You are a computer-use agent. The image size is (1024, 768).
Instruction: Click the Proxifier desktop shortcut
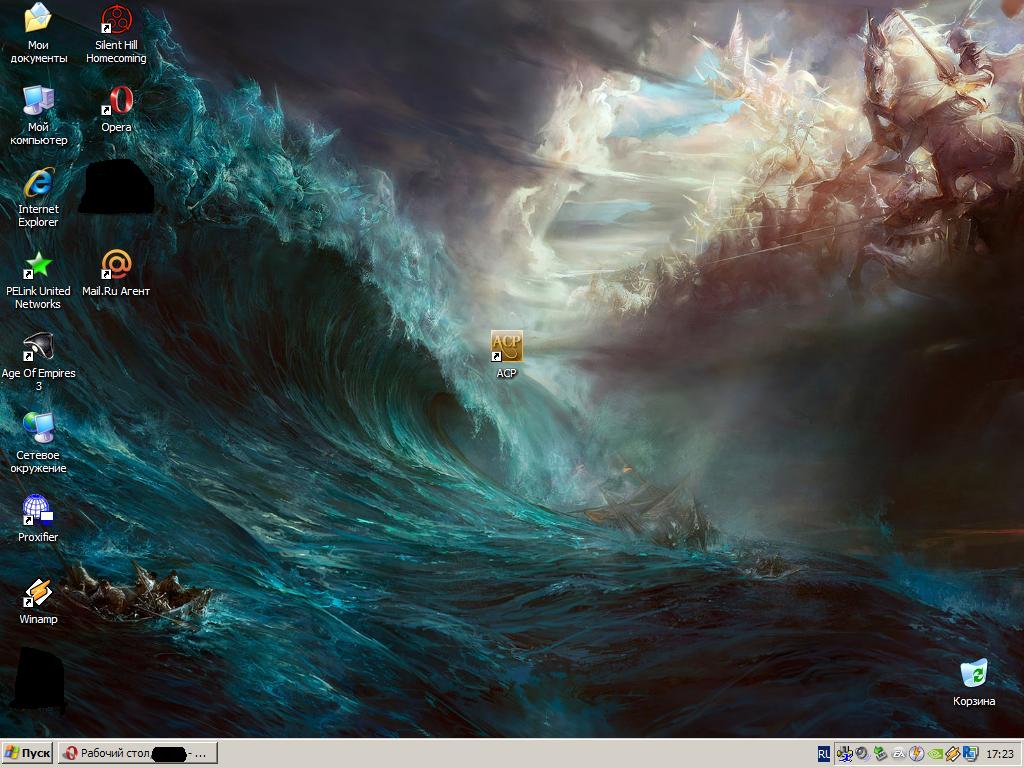38,512
